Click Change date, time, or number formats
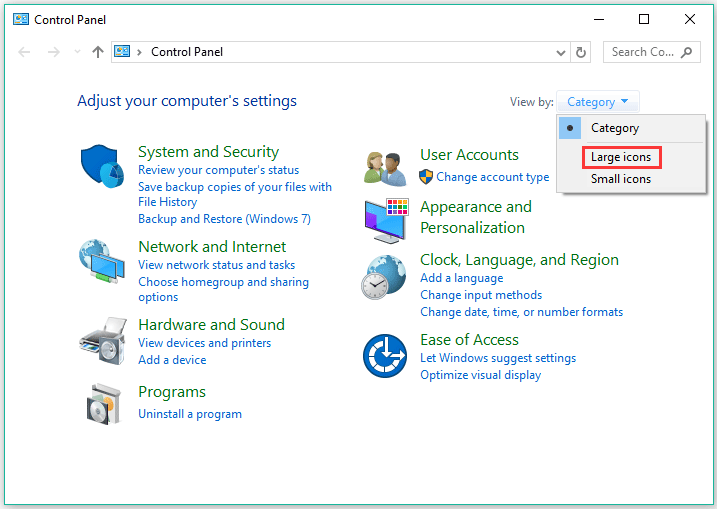 point(522,312)
